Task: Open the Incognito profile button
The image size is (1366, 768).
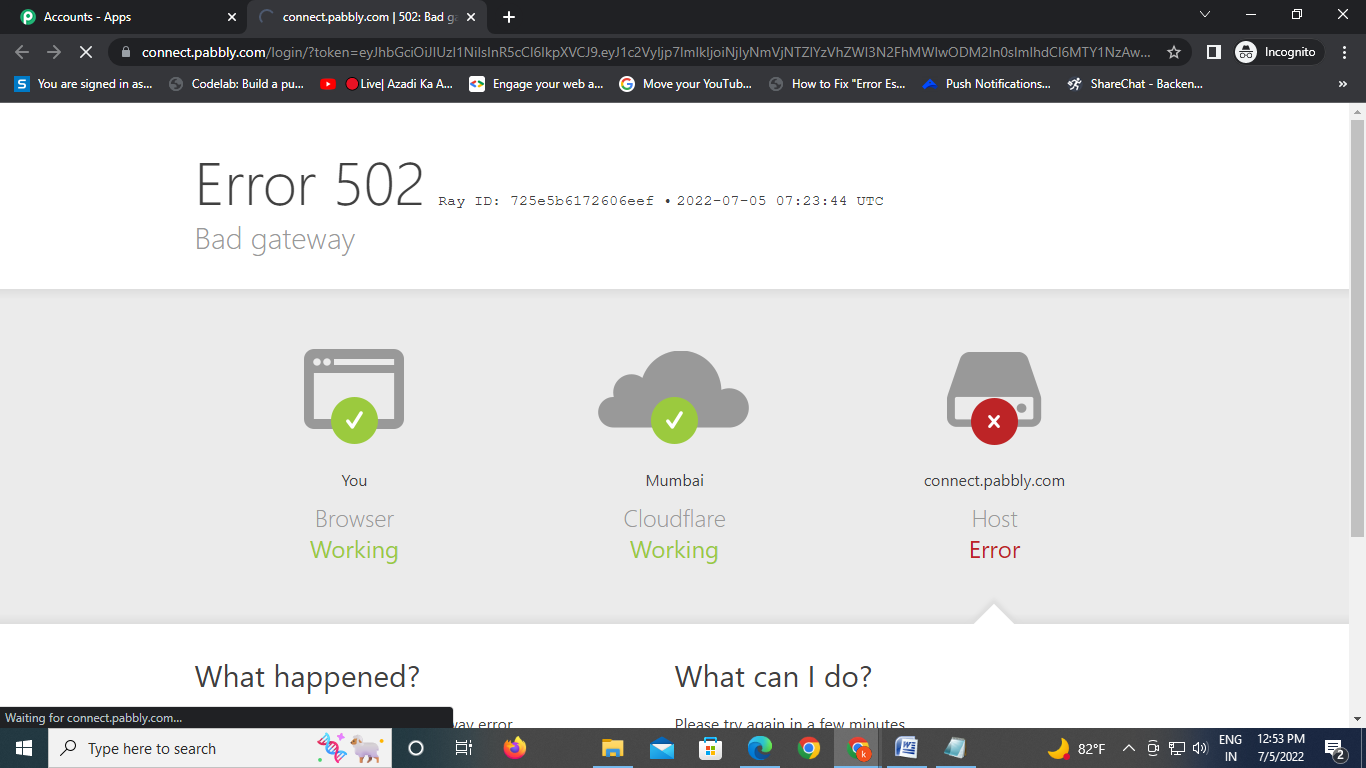Action: click(1278, 52)
